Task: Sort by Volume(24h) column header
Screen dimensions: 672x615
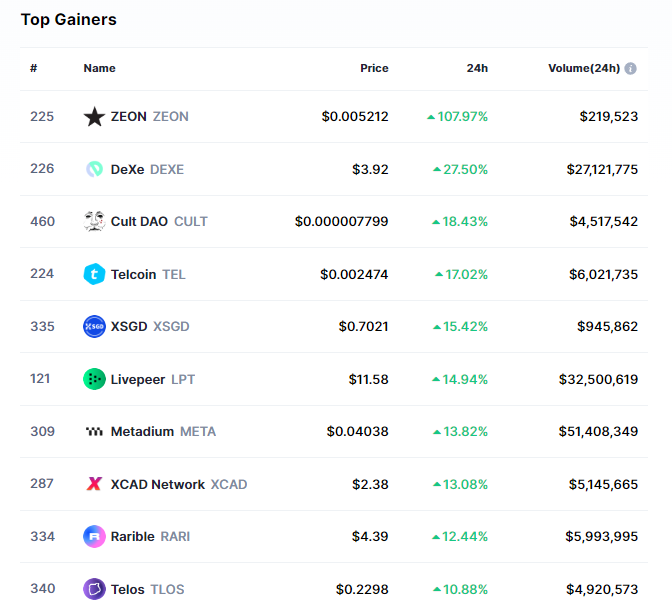Action: (x=583, y=68)
